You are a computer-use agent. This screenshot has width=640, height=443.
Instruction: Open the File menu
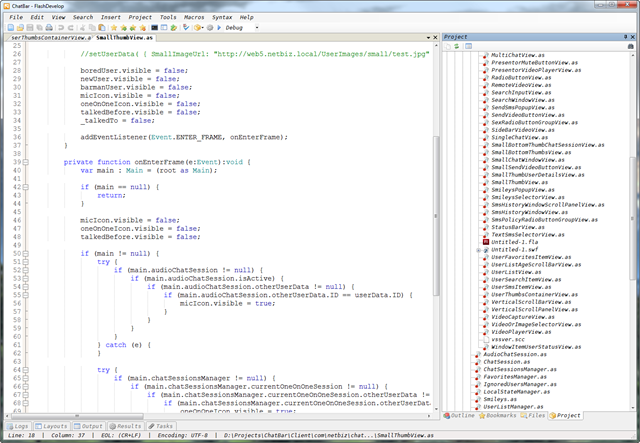click(x=16, y=17)
